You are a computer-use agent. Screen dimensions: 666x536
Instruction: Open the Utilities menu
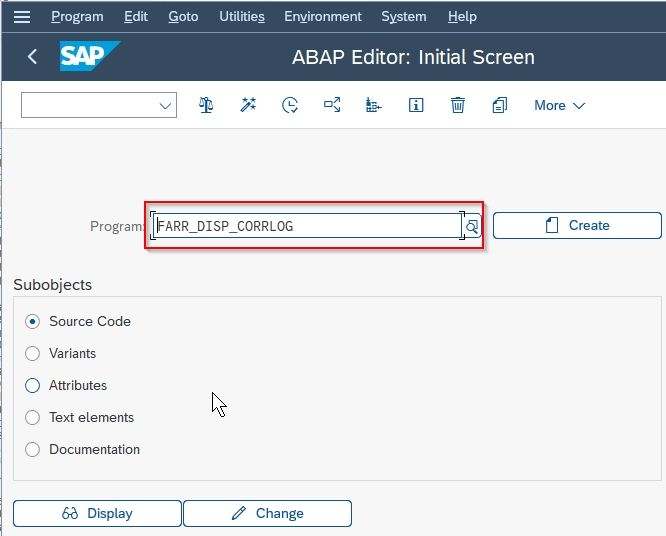coord(242,17)
